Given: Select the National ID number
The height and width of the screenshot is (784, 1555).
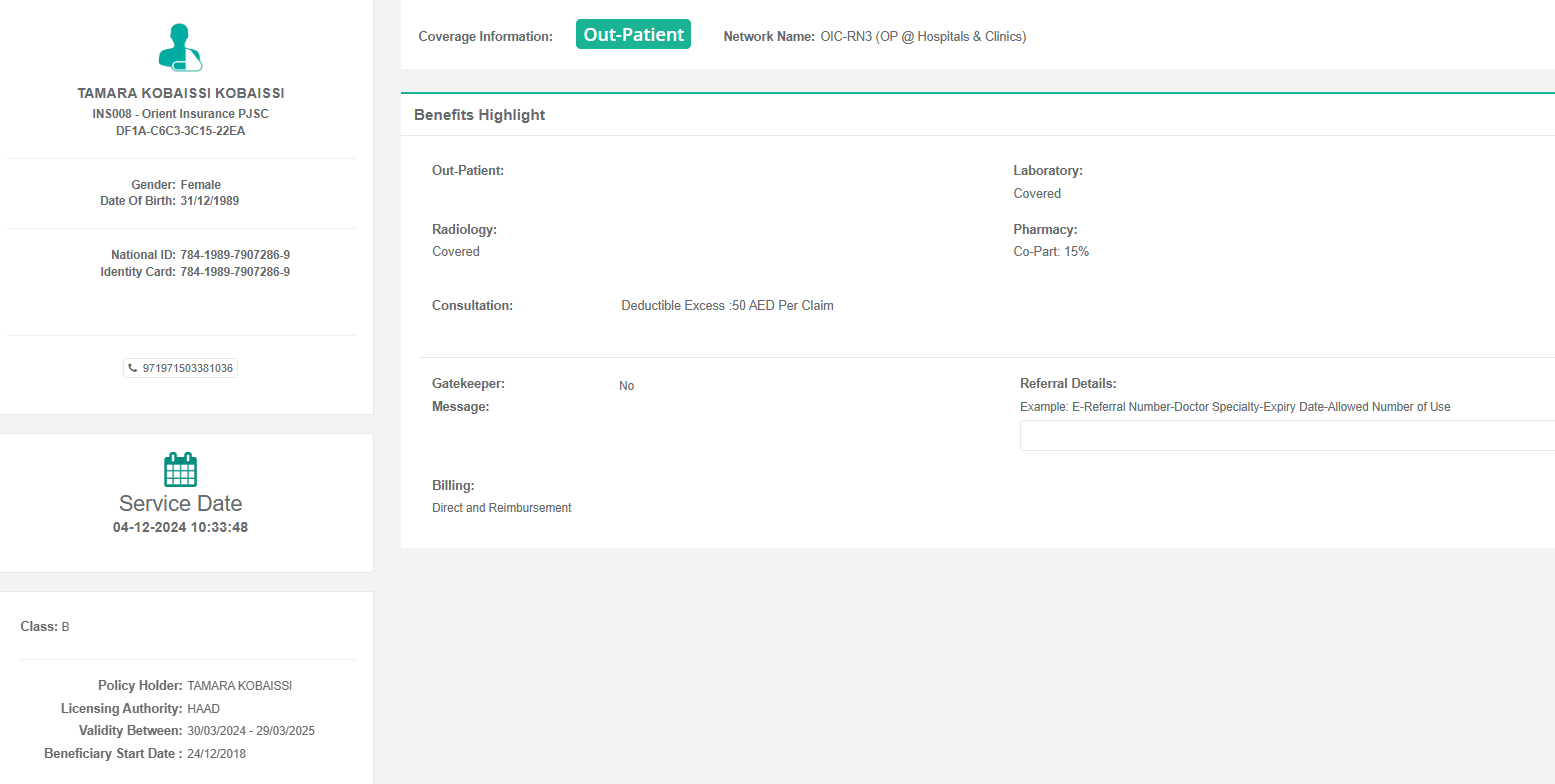Looking at the screenshot, I should click(x=235, y=255).
